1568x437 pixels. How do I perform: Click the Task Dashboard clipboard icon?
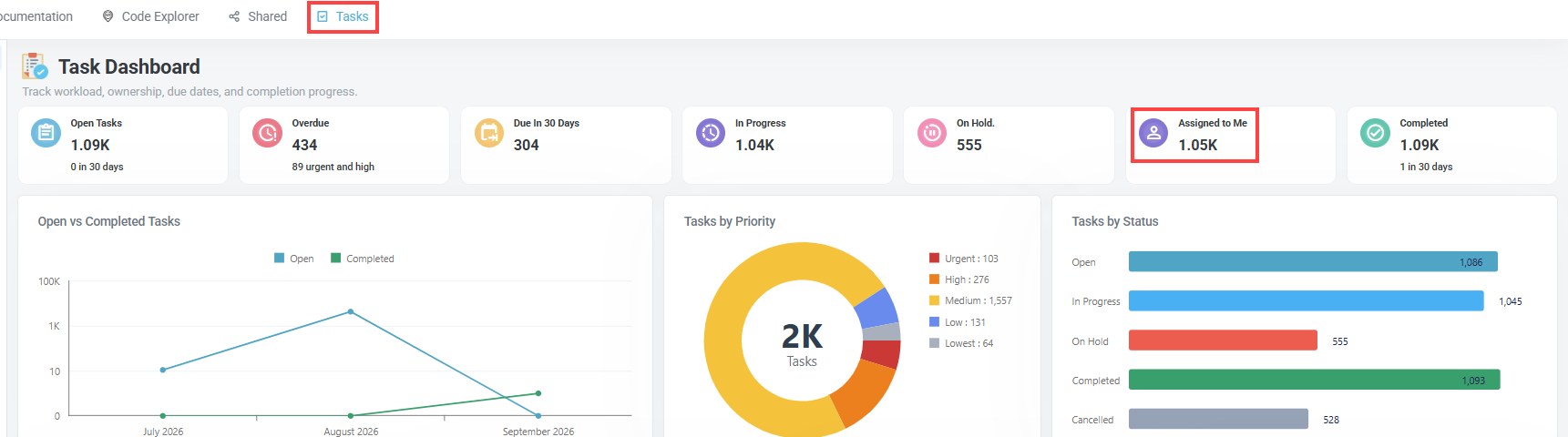(x=35, y=66)
